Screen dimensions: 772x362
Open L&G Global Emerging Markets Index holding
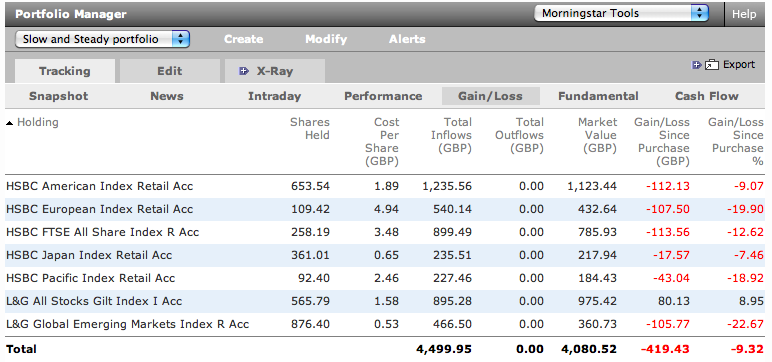click(x=128, y=324)
